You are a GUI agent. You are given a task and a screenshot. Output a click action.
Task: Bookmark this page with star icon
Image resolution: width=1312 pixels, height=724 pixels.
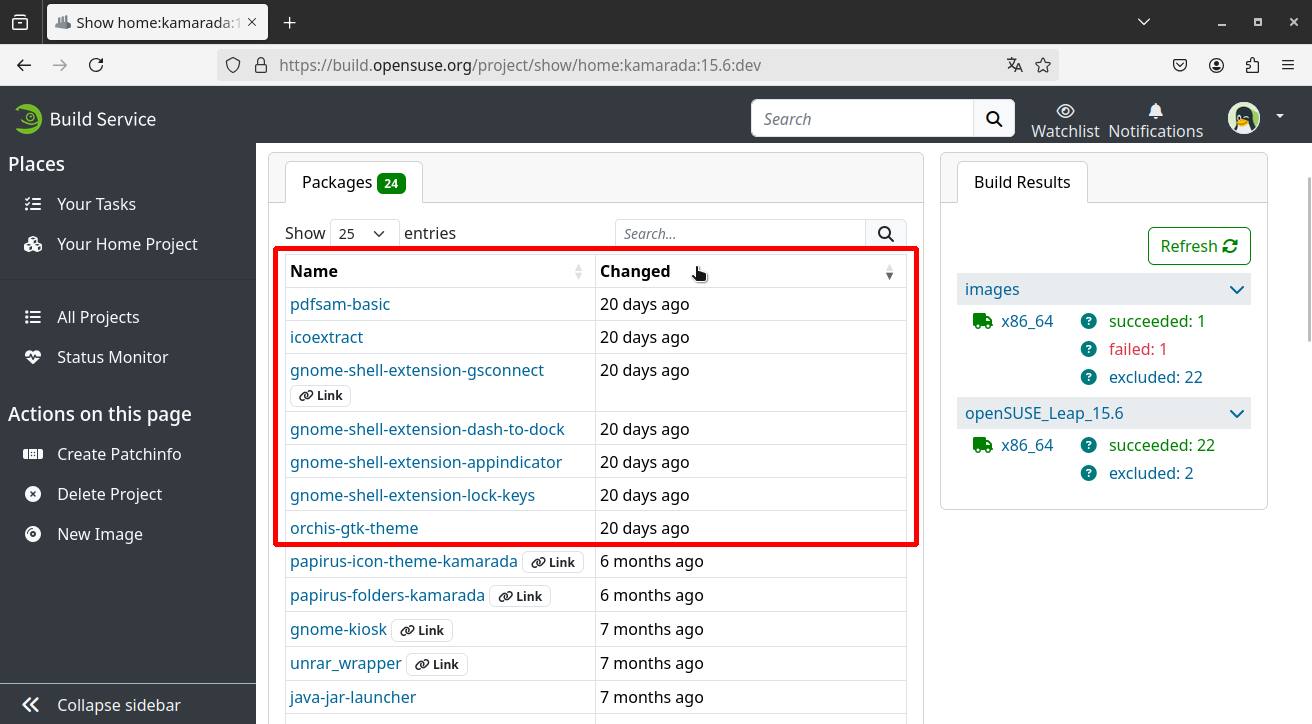[x=1043, y=65]
